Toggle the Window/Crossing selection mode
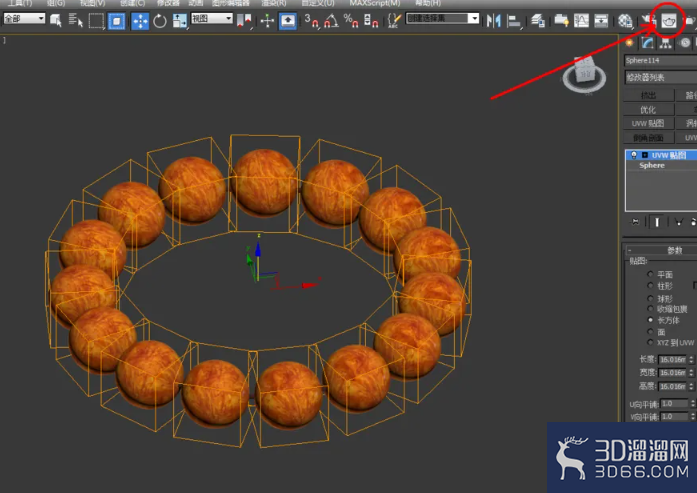This screenshot has height=493, width=697. click(x=116, y=21)
